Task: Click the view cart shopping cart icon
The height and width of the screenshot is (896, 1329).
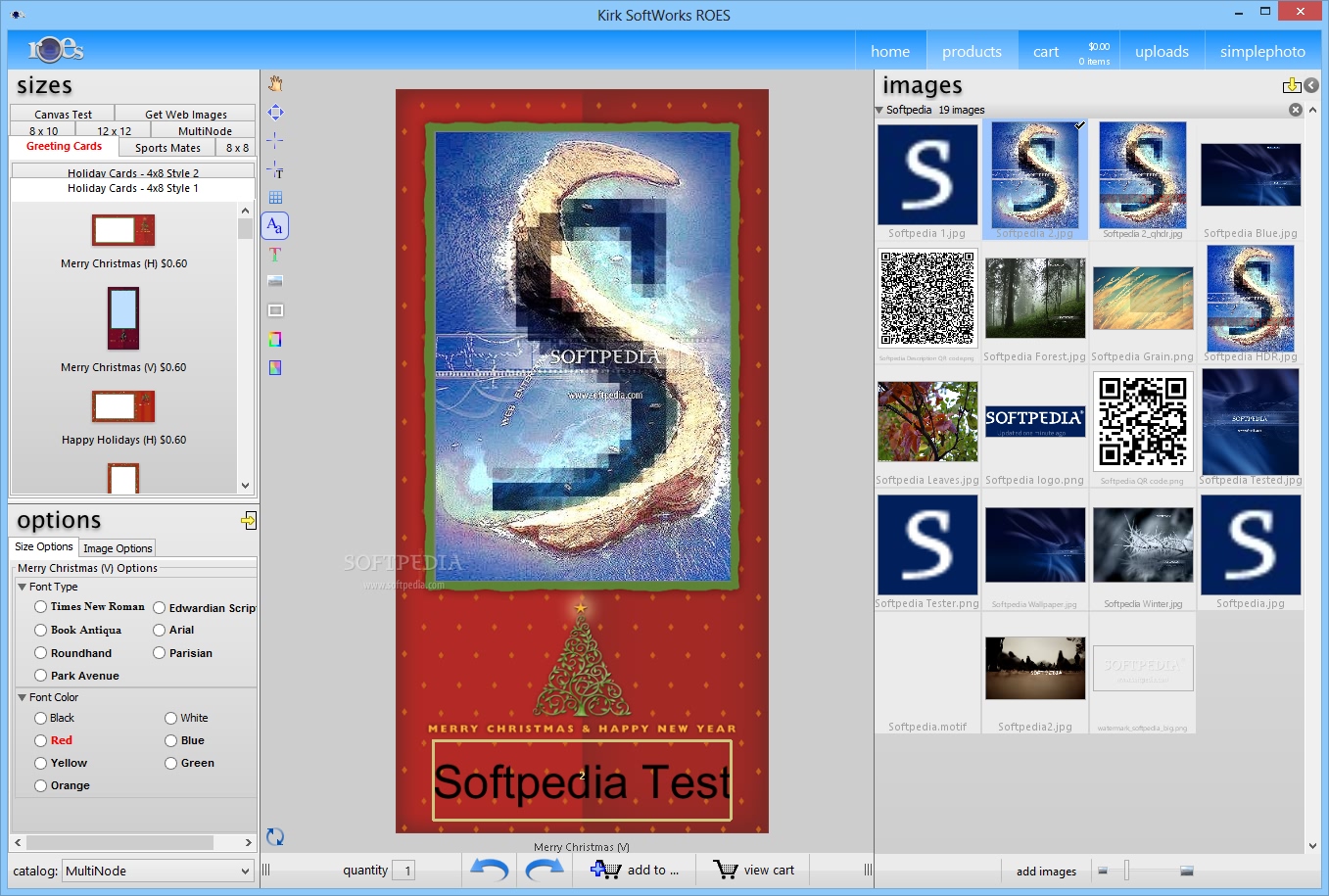Action: 725,870
